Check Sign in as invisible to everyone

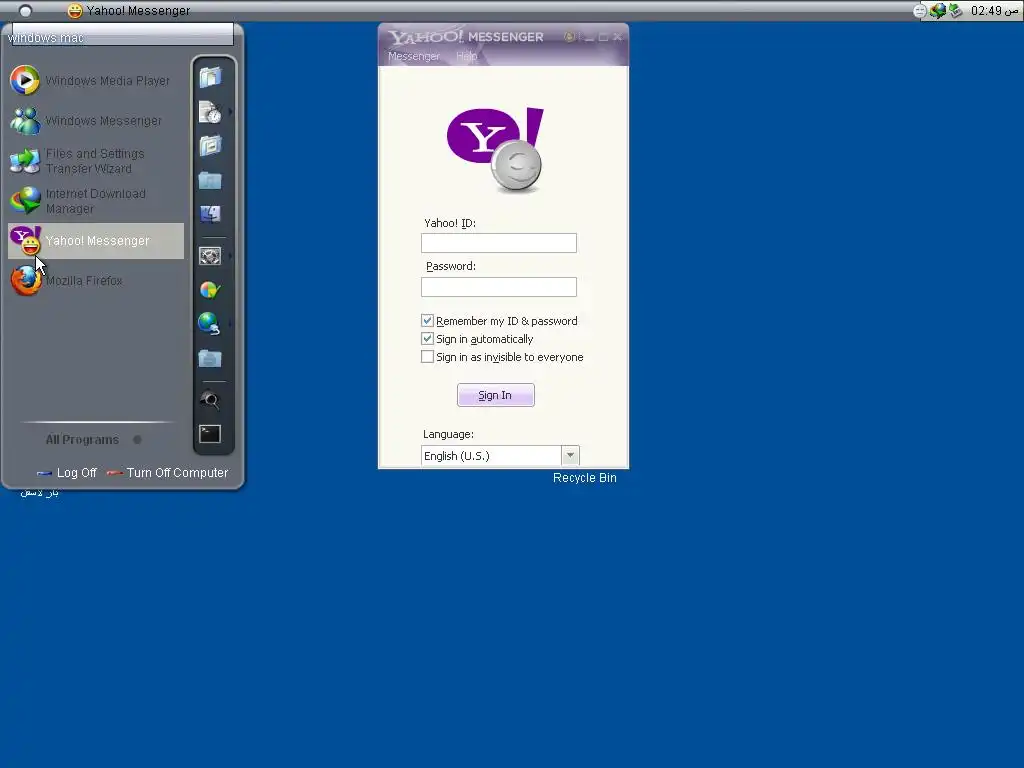coord(427,357)
